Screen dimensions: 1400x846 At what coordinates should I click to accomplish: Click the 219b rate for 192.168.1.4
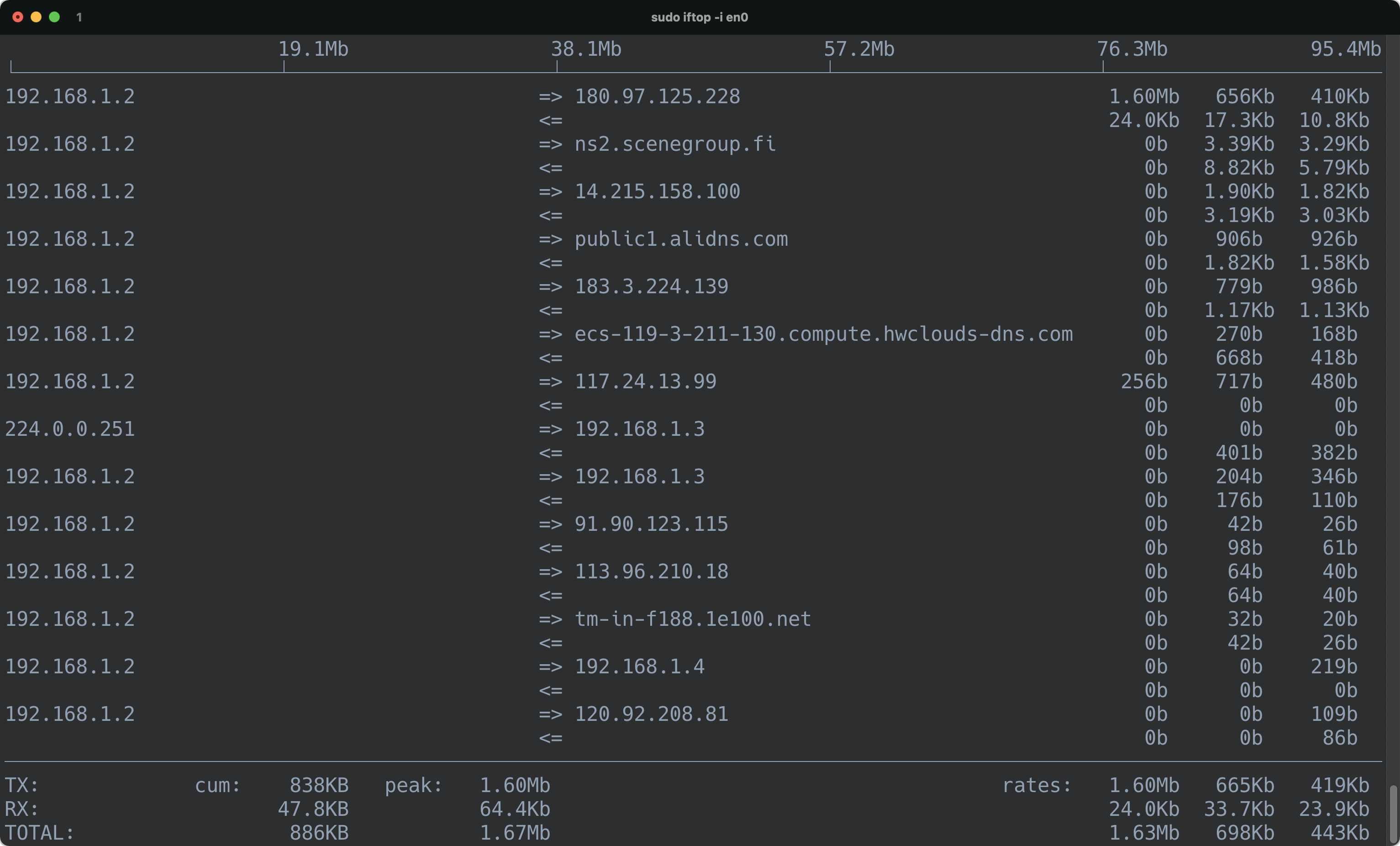1334,666
